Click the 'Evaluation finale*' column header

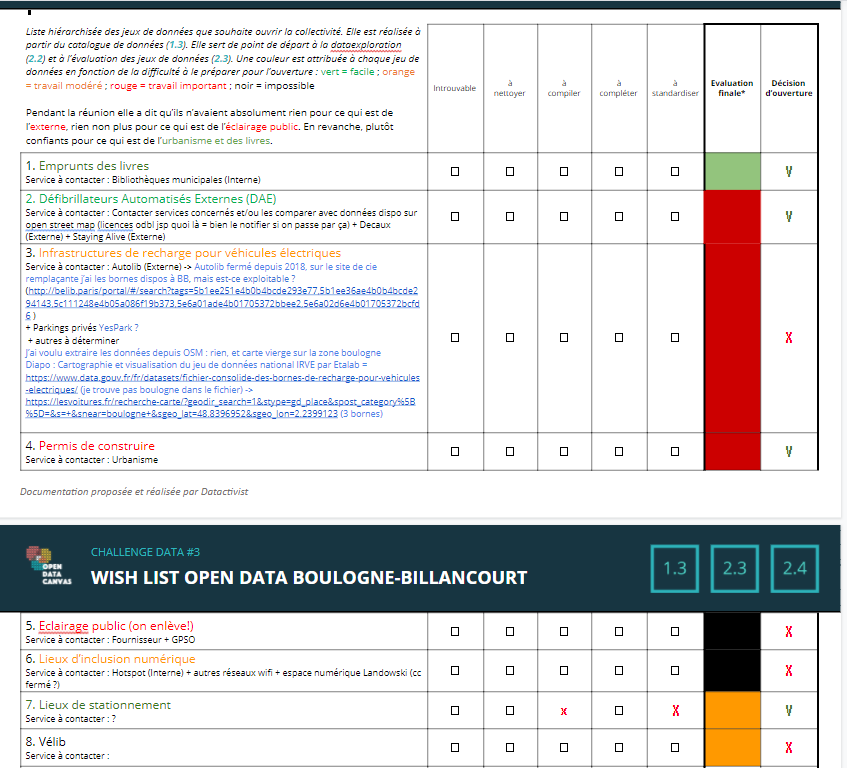click(x=732, y=88)
